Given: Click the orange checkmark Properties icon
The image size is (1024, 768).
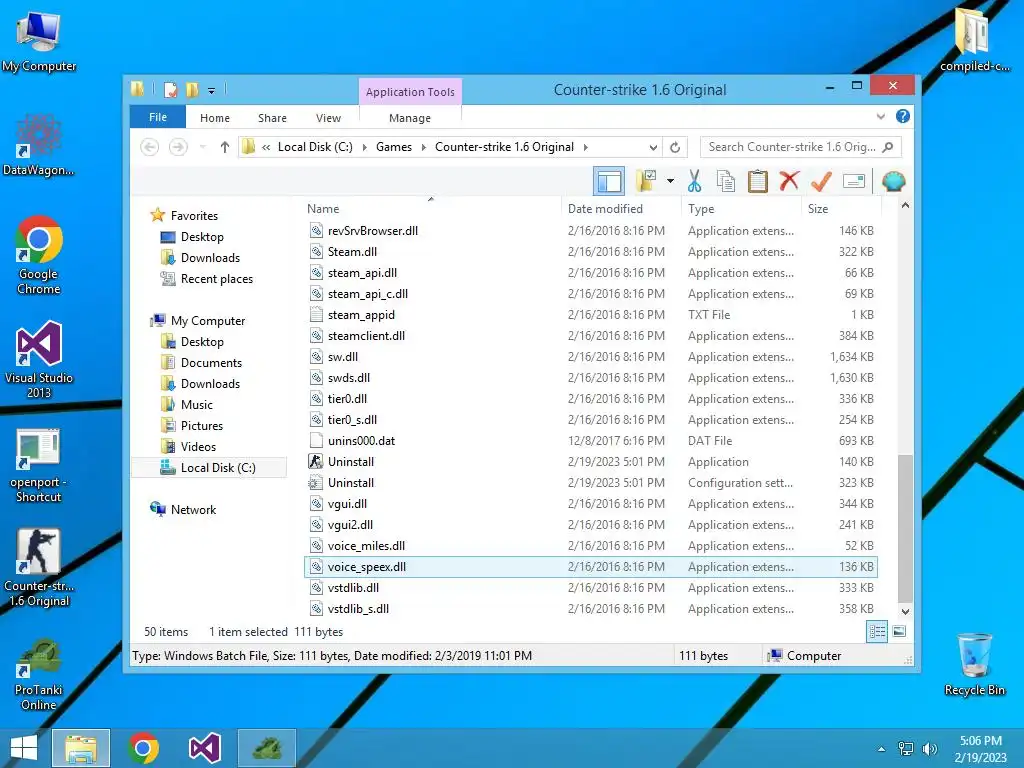Looking at the screenshot, I should pos(821,181).
